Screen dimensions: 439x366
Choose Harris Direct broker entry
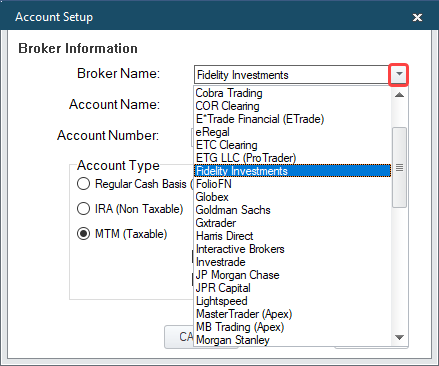coord(292,236)
